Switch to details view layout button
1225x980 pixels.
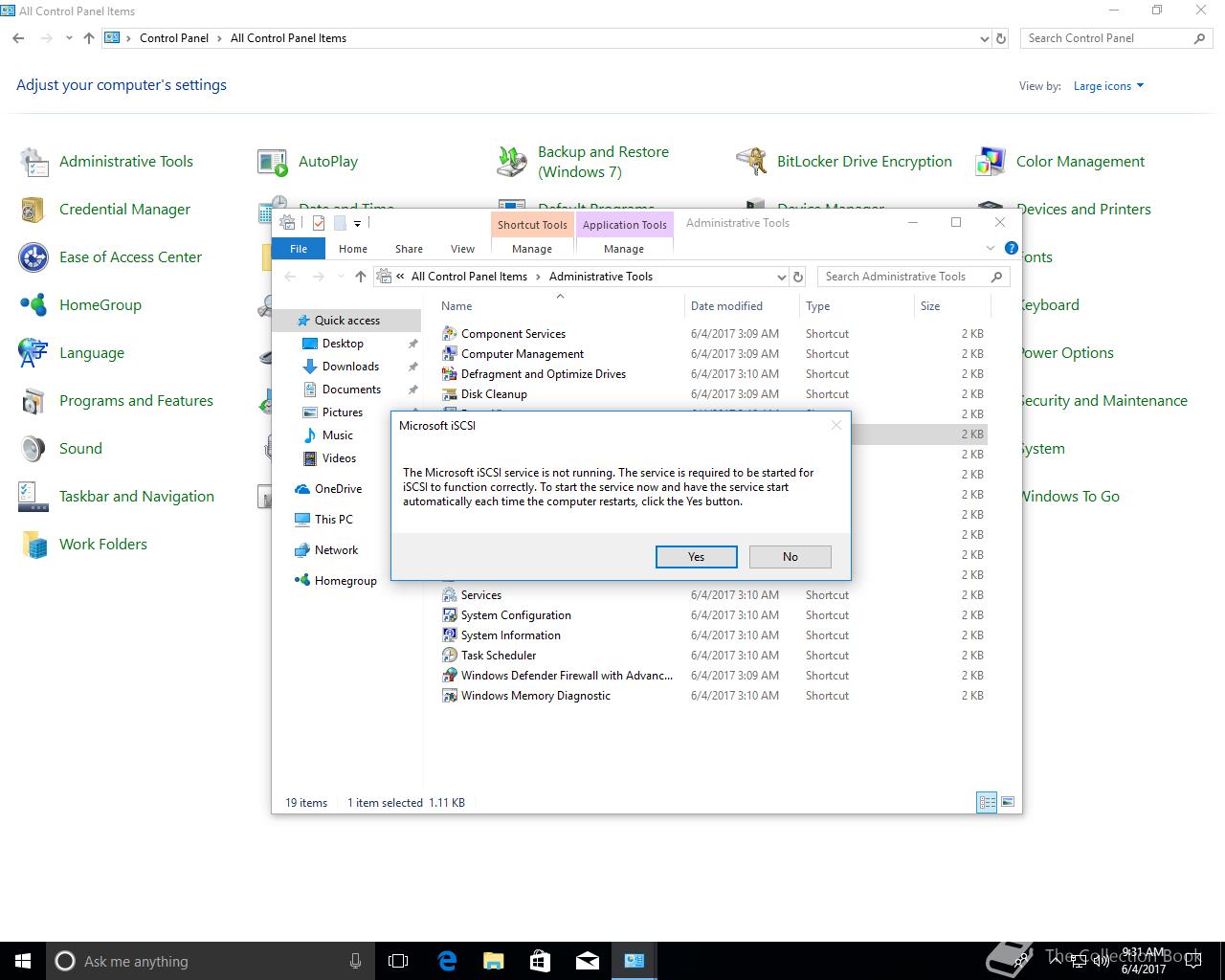click(x=987, y=802)
